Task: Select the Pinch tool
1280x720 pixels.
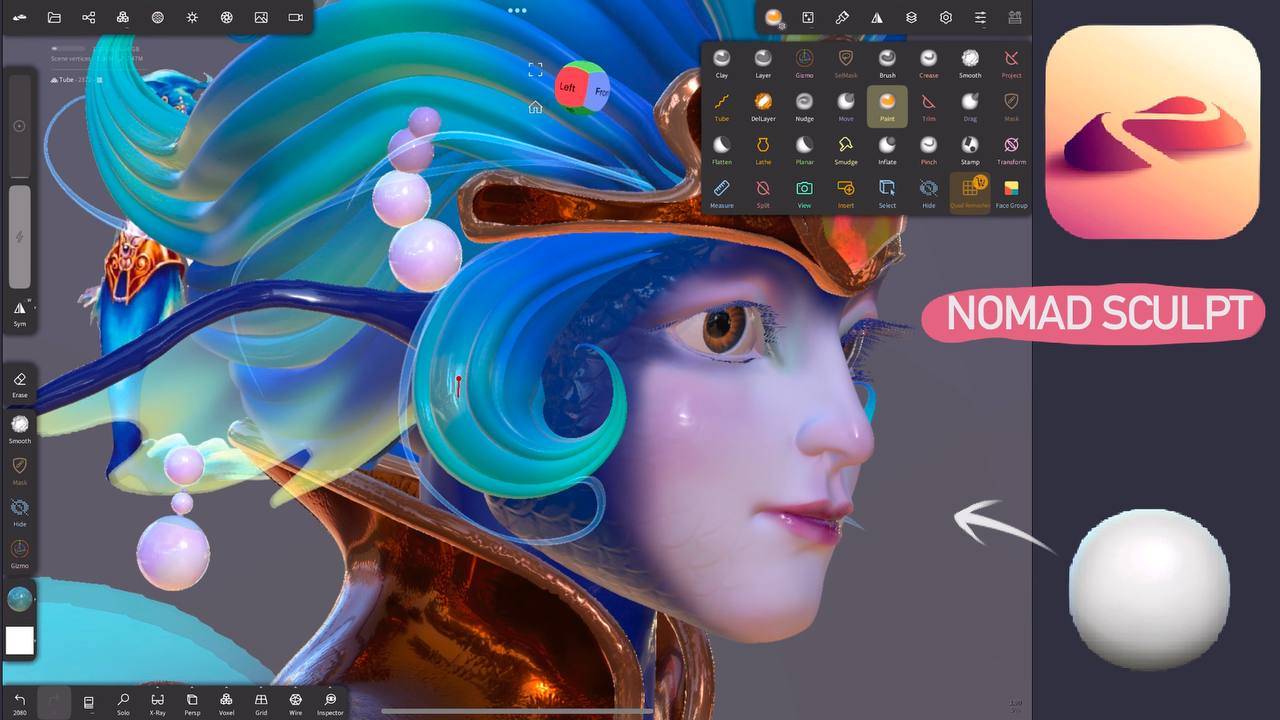Action: point(929,150)
